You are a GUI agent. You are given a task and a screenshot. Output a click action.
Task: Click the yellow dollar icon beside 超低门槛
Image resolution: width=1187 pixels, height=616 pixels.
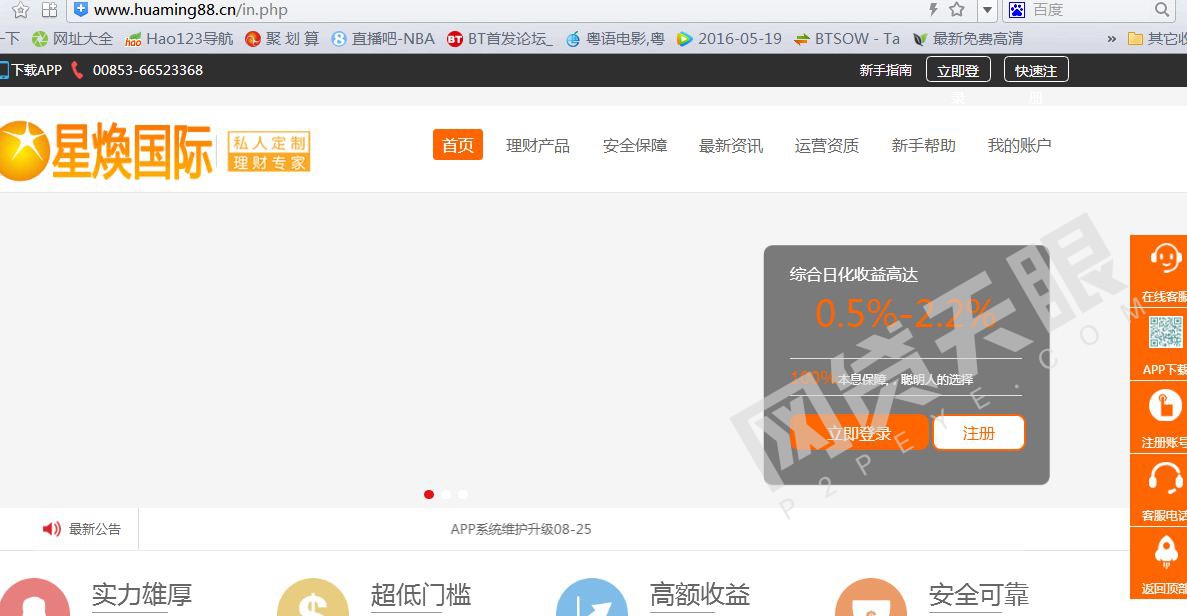coord(313,598)
